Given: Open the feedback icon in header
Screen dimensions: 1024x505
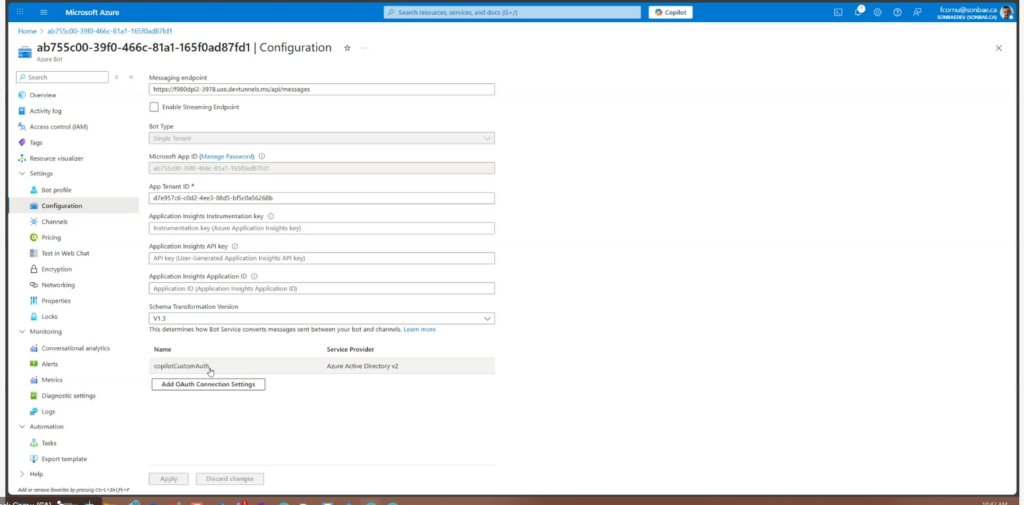Looking at the screenshot, I should pos(918,12).
